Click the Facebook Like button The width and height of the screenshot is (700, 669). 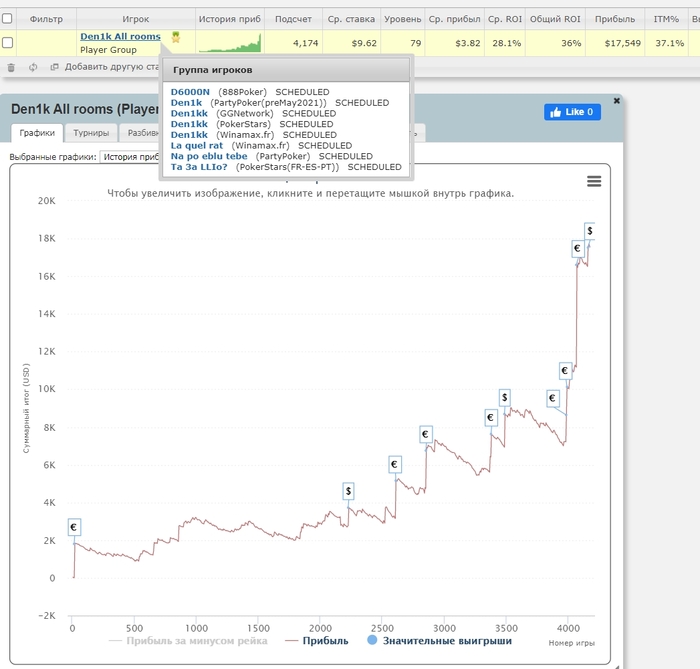click(x=572, y=112)
